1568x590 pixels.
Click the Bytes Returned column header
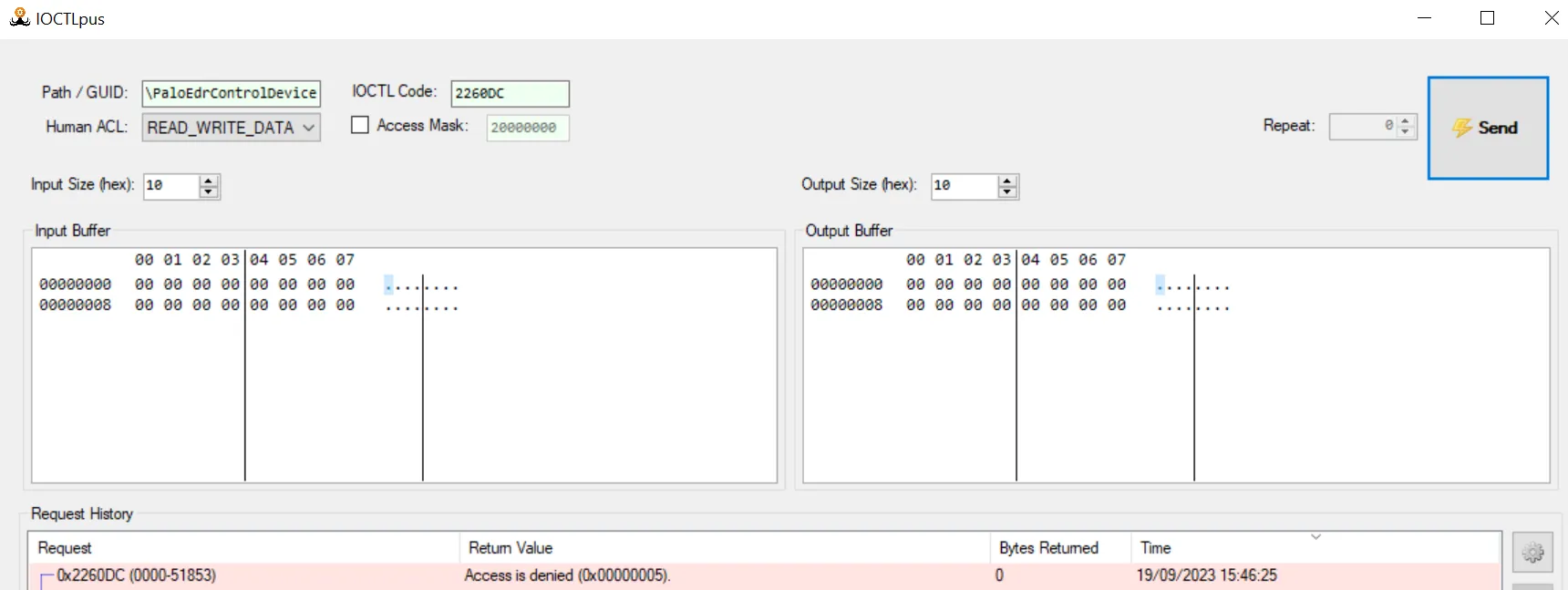click(x=1059, y=548)
